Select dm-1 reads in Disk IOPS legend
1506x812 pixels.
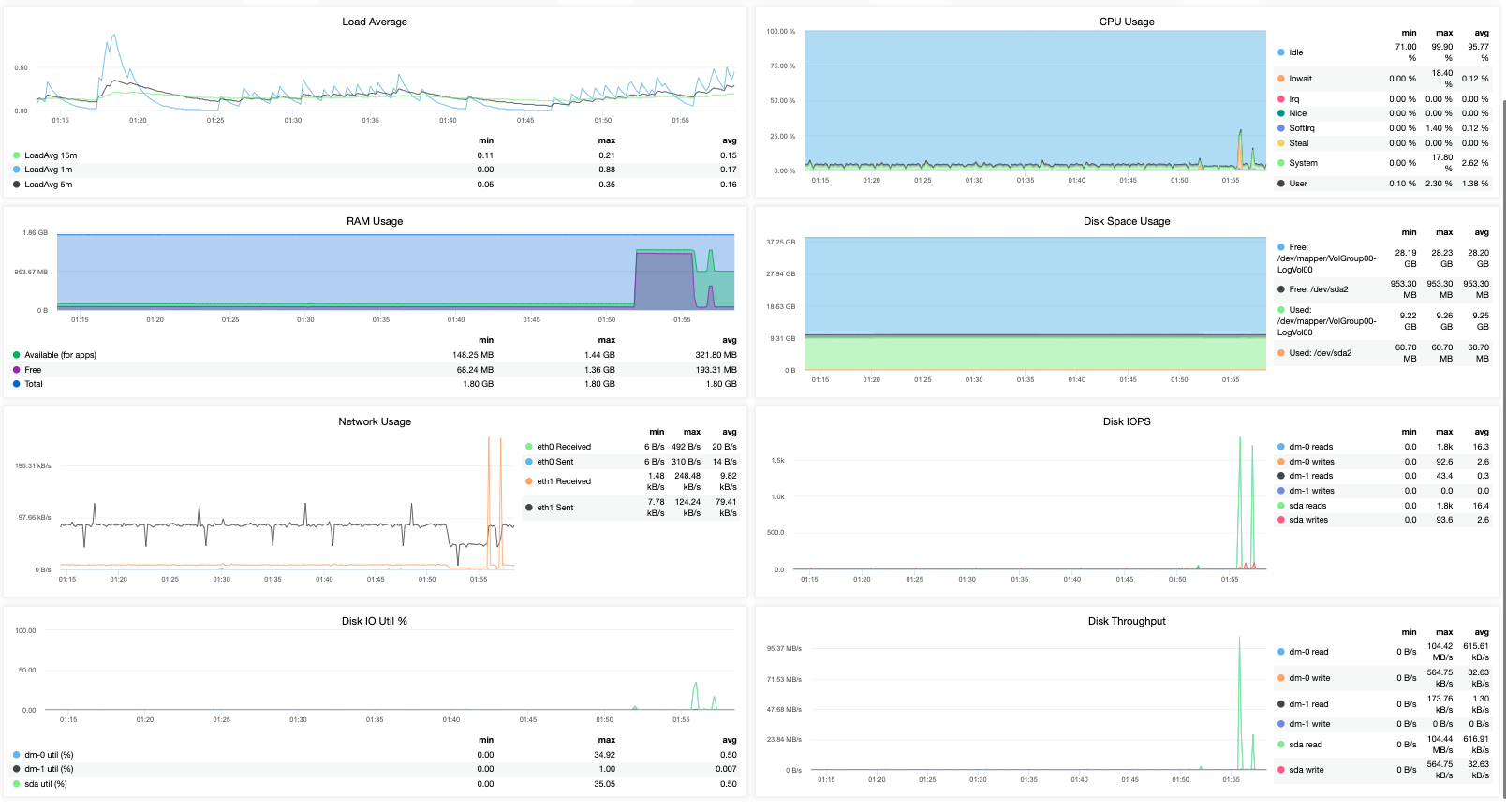click(1310, 476)
